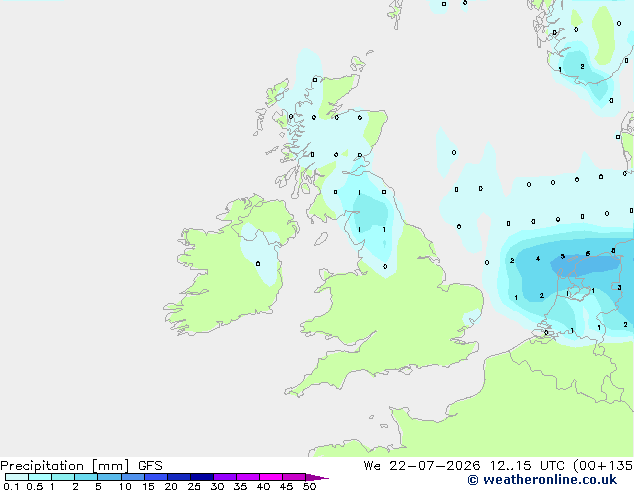Select the 0.1–0.5 mm legend swatch
Viewport: 634px width, 490px height.
pyautogui.click(x=17, y=477)
